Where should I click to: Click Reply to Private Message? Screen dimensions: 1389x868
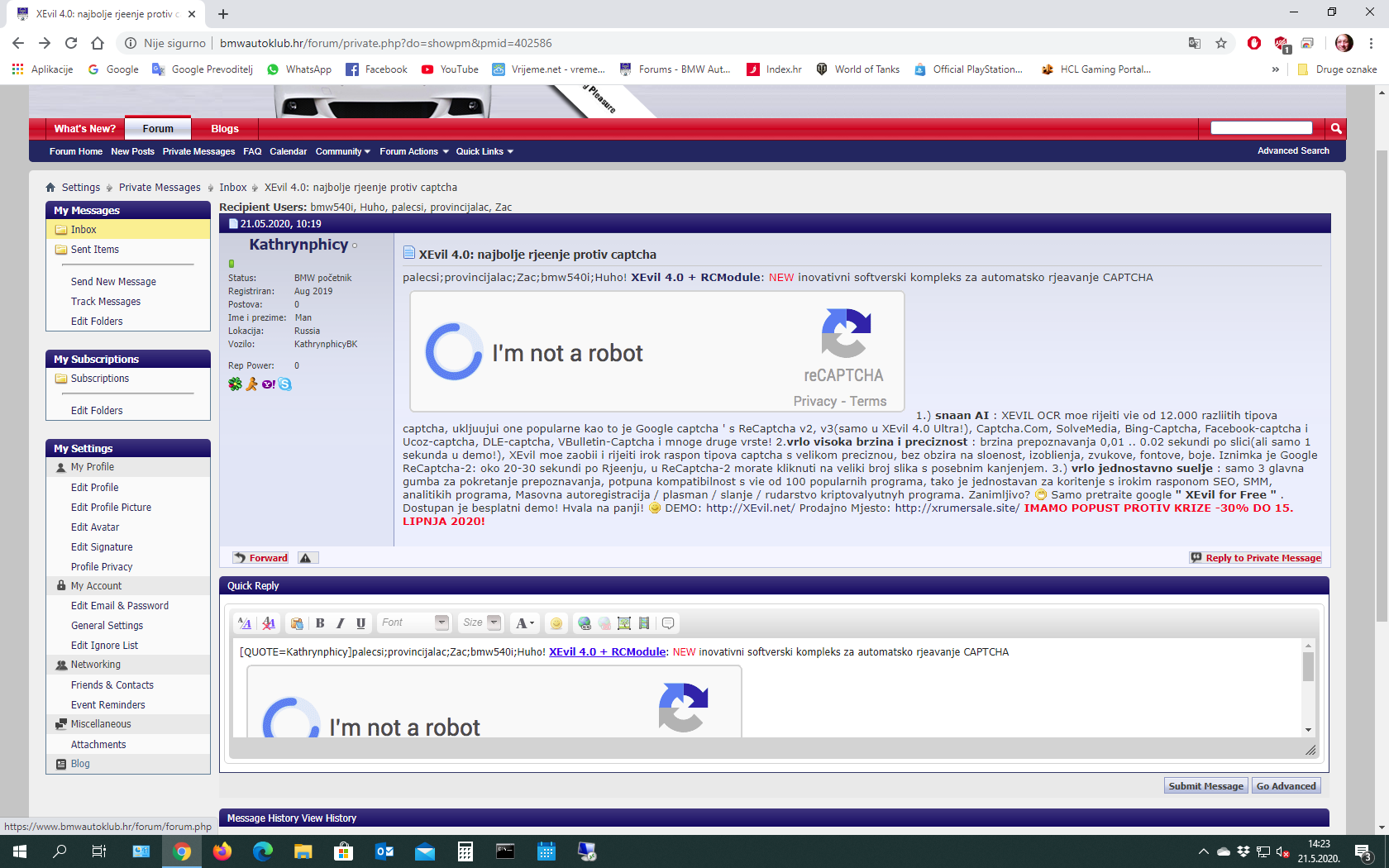(1256, 558)
